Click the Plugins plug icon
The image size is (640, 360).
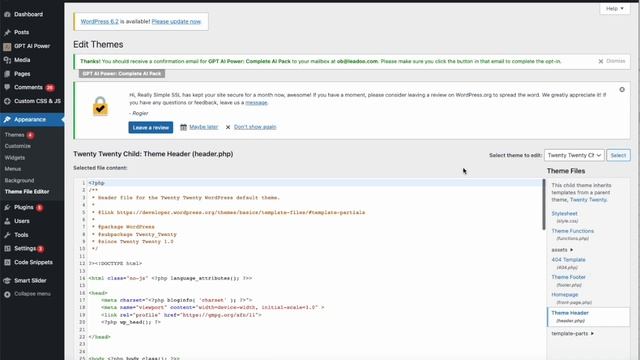[x=7, y=207]
